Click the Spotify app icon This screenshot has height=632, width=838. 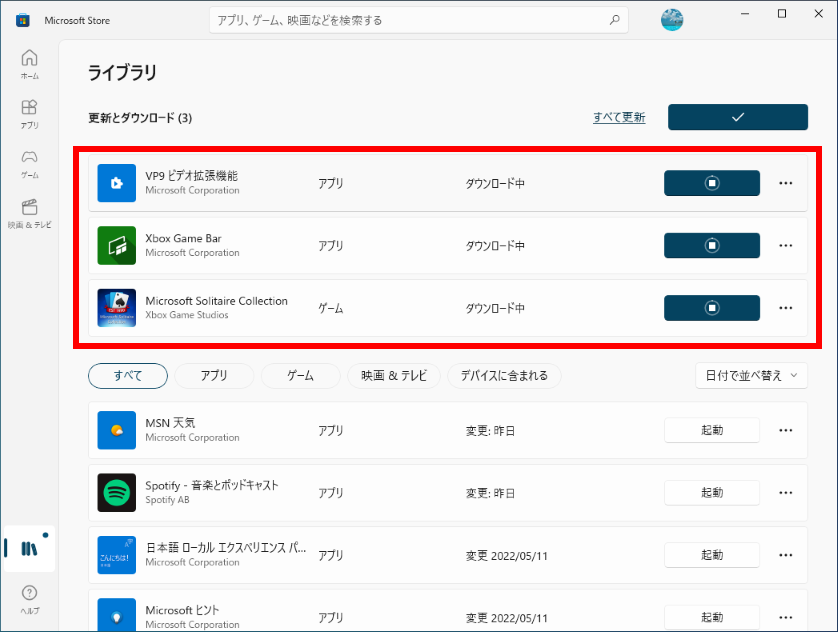[117, 493]
